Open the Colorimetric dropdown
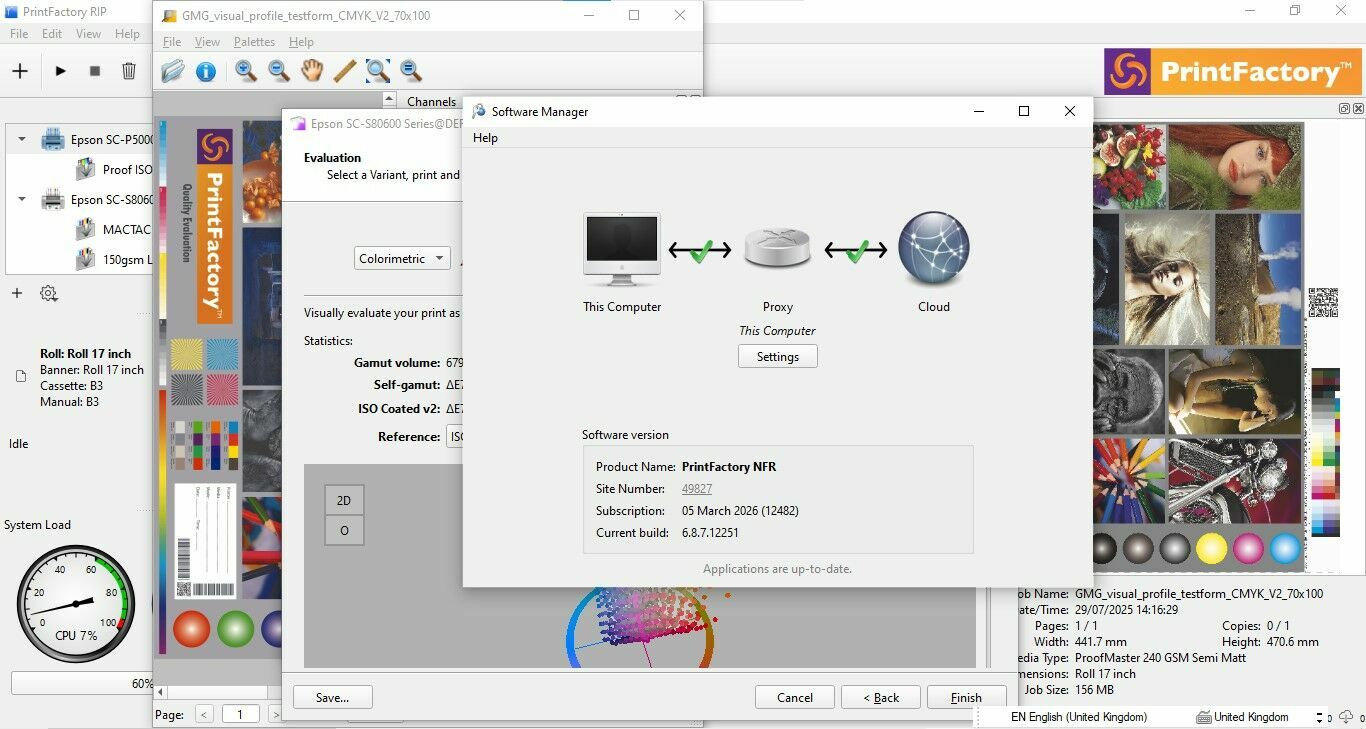 click(402, 258)
